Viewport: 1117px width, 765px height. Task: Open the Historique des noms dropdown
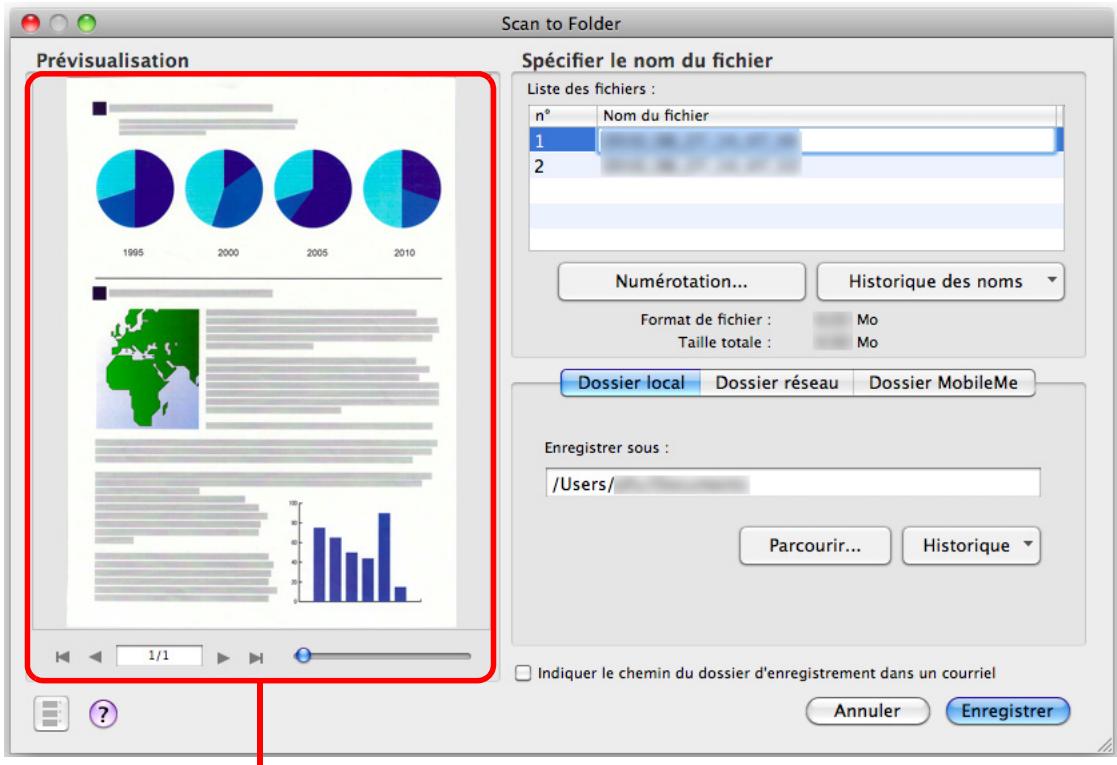(x=940, y=281)
